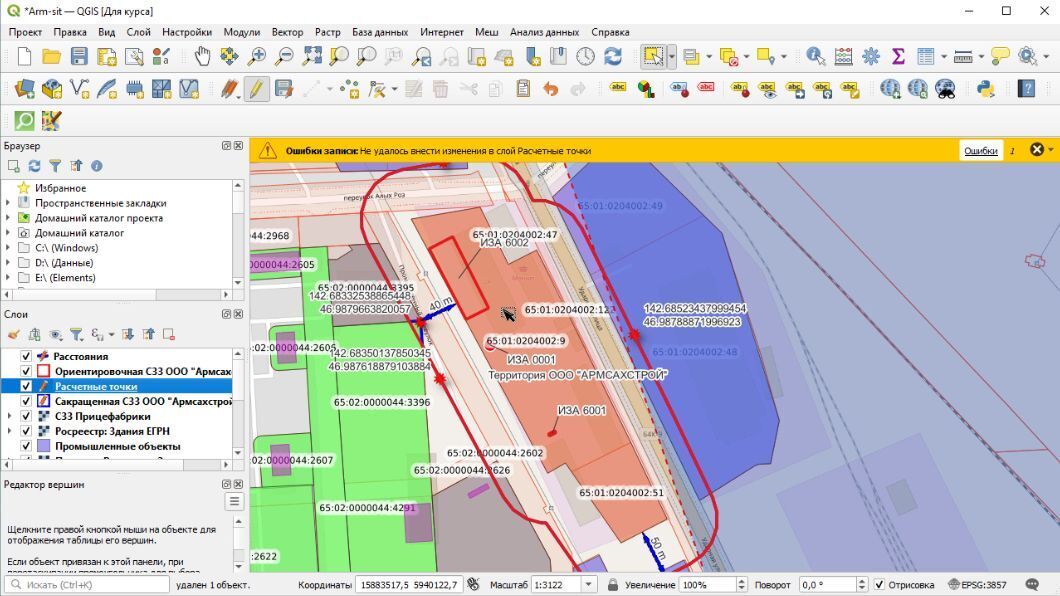Click the Undo arrow icon
1060x596 pixels.
click(550, 89)
